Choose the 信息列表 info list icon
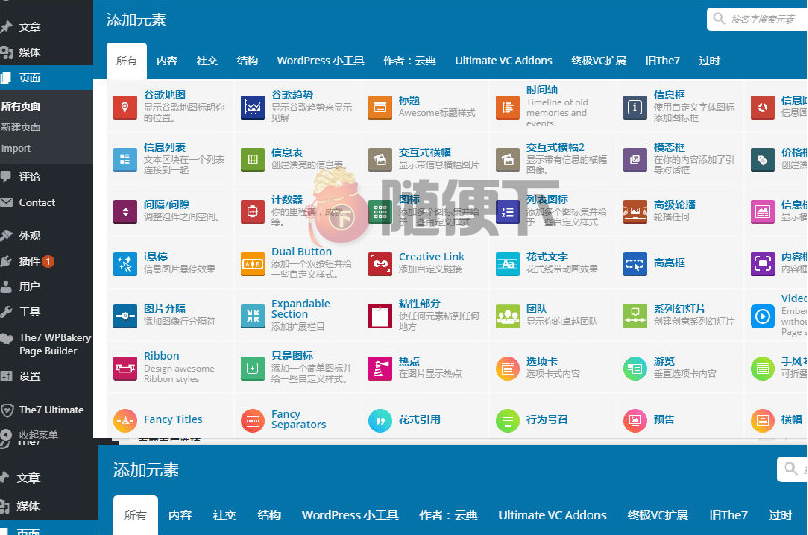The width and height of the screenshot is (808, 535). [125, 160]
